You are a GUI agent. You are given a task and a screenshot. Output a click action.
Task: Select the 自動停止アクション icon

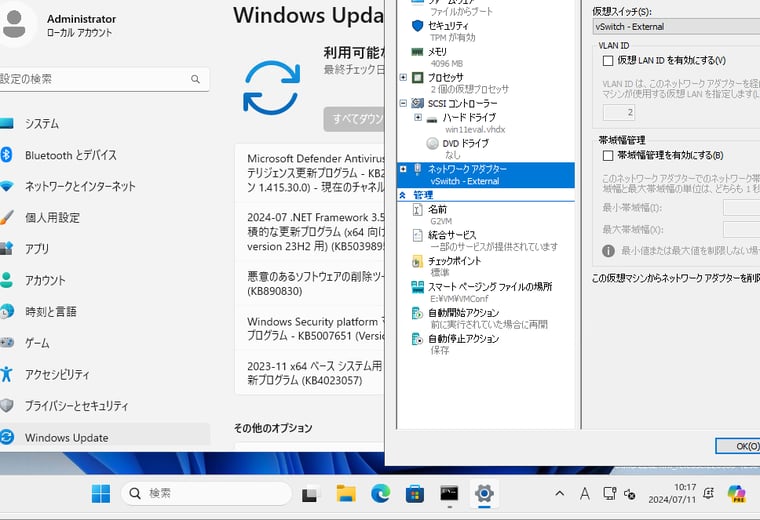[x=417, y=338]
